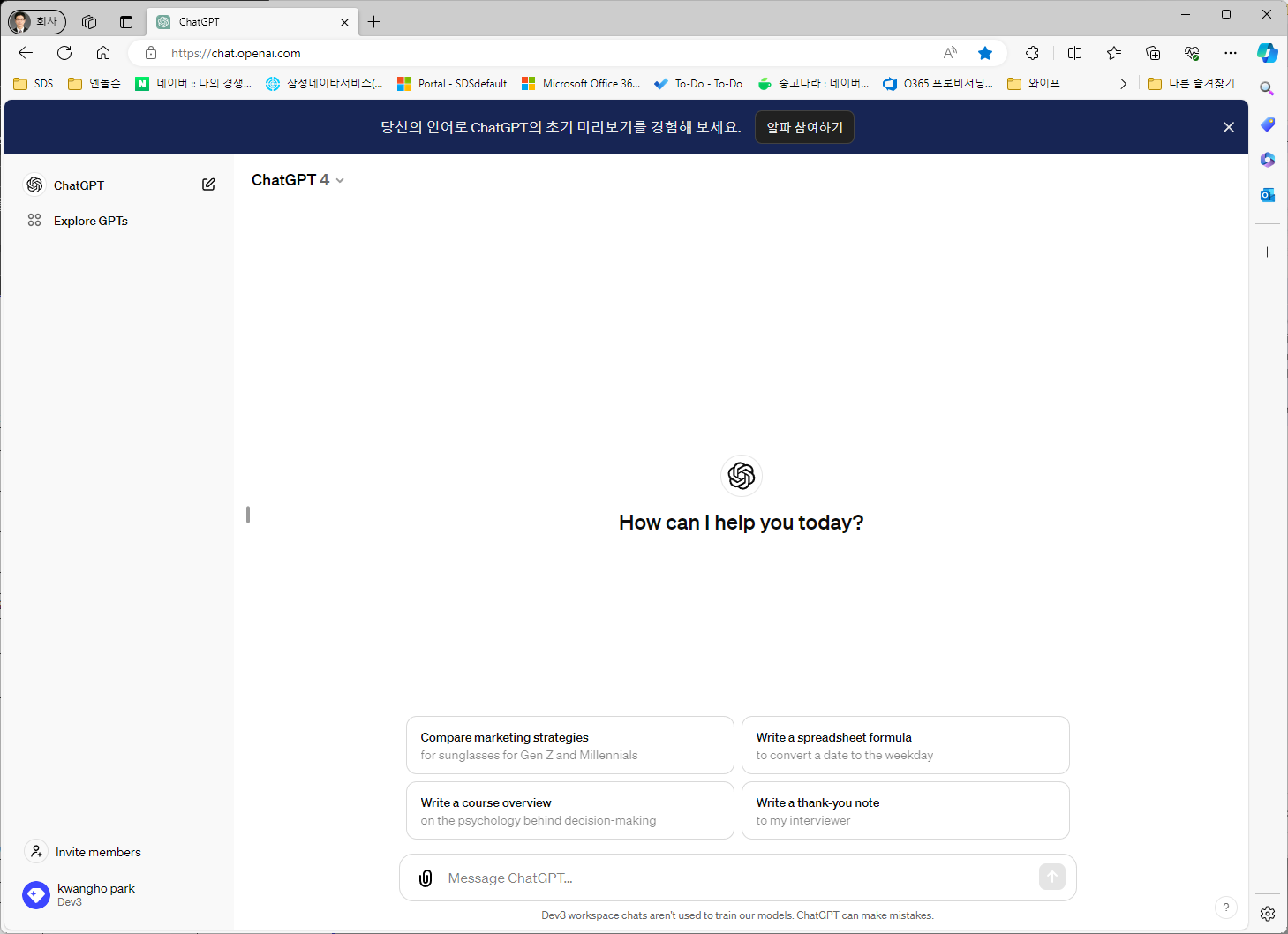Focus the Message ChatGPT input field
Image resolution: width=1288 pixels, height=934 pixels.
pos(738,878)
